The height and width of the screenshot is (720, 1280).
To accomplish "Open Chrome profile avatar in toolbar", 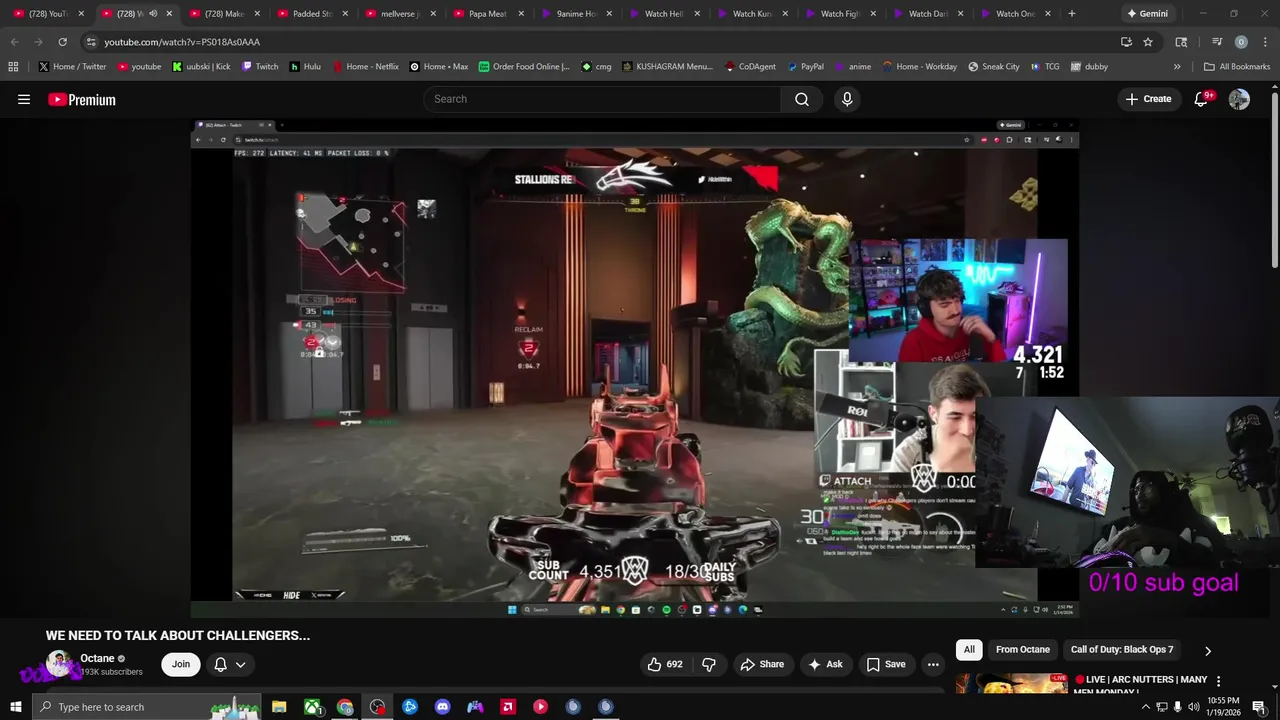I will click(x=1241, y=42).
